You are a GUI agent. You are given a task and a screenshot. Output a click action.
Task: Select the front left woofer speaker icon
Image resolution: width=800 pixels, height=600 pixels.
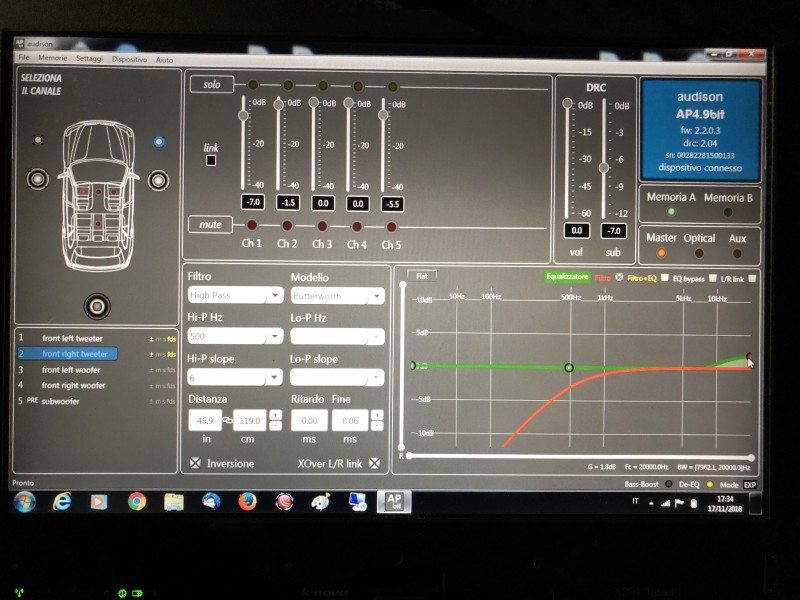pos(38,179)
